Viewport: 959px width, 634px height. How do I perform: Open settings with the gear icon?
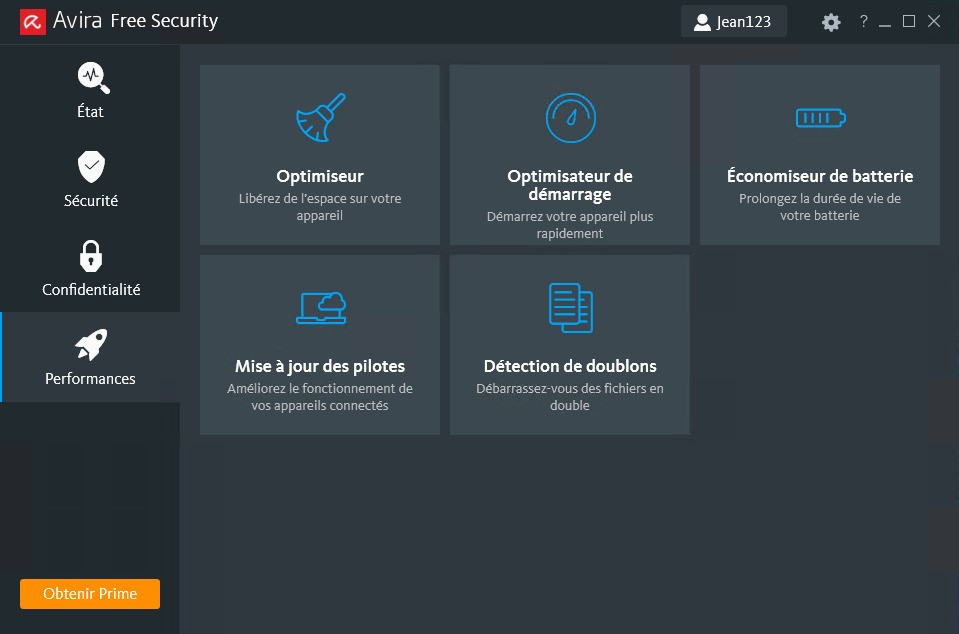pos(831,23)
